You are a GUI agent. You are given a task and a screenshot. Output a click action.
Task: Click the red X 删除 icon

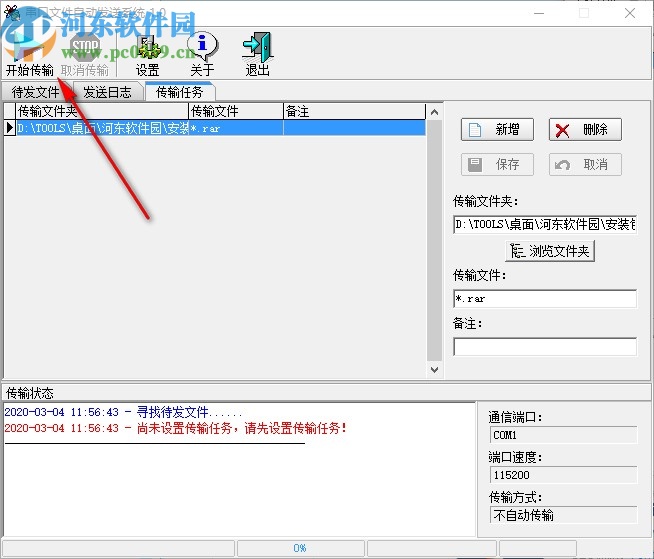click(x=562, y=130)
